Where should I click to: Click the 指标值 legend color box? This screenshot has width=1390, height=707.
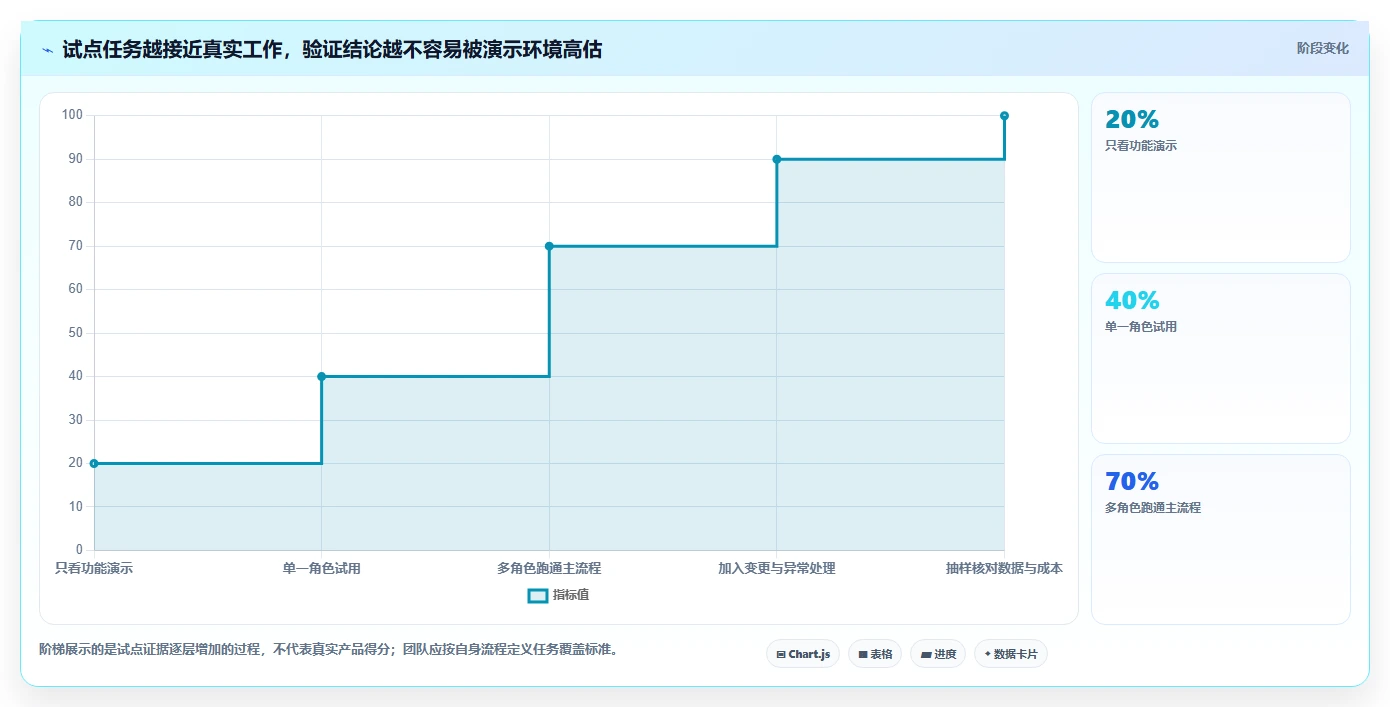[x=537, y=595]
